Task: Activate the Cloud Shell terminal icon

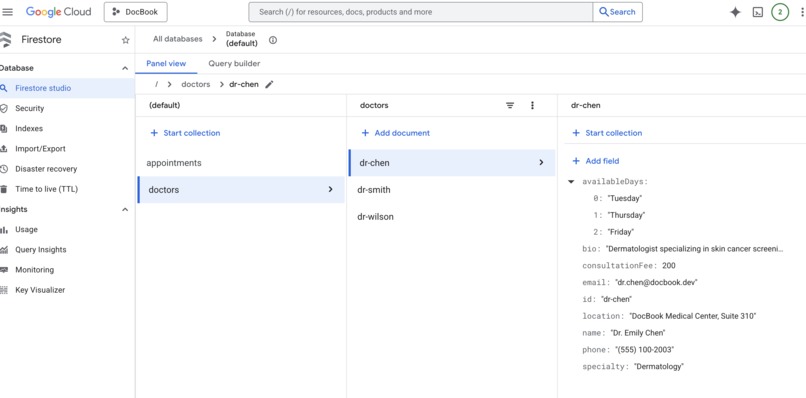Action: tap(758, 12)
